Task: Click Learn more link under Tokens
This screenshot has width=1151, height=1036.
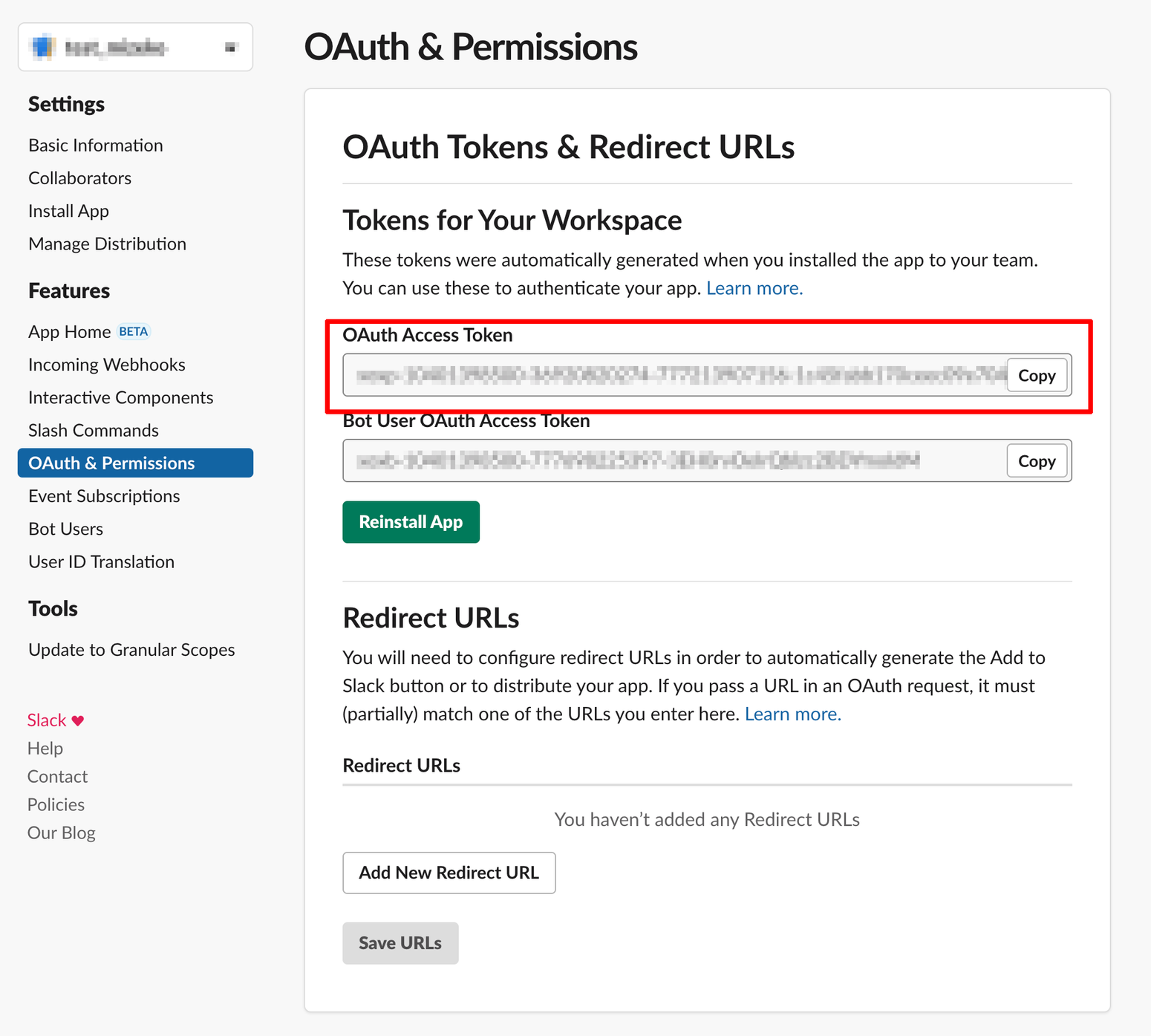Action: tap(754, 288)
